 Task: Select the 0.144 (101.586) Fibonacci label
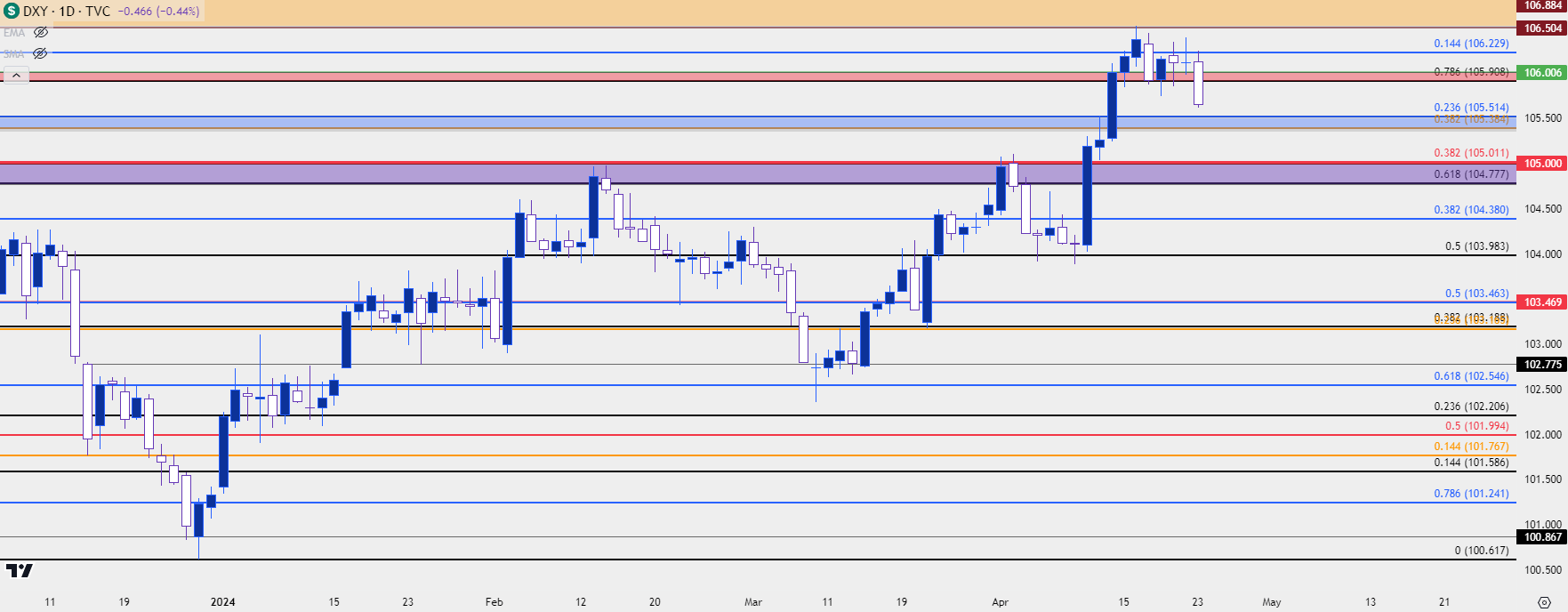[1471, 463]
